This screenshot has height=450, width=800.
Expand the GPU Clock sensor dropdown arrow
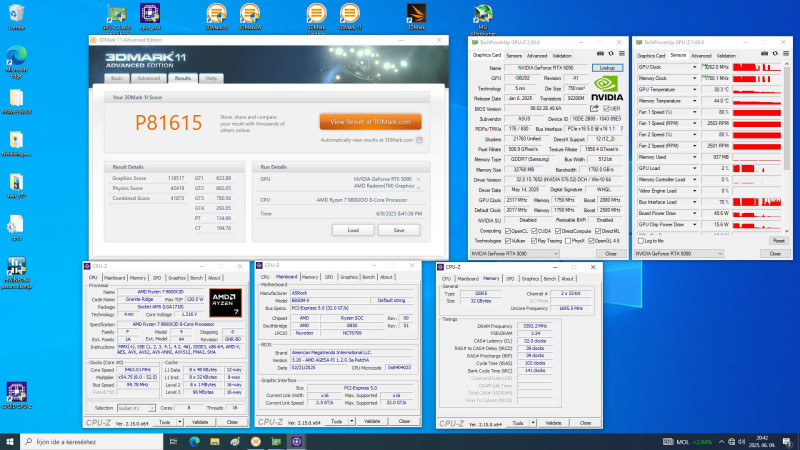(x=694, y=67)
